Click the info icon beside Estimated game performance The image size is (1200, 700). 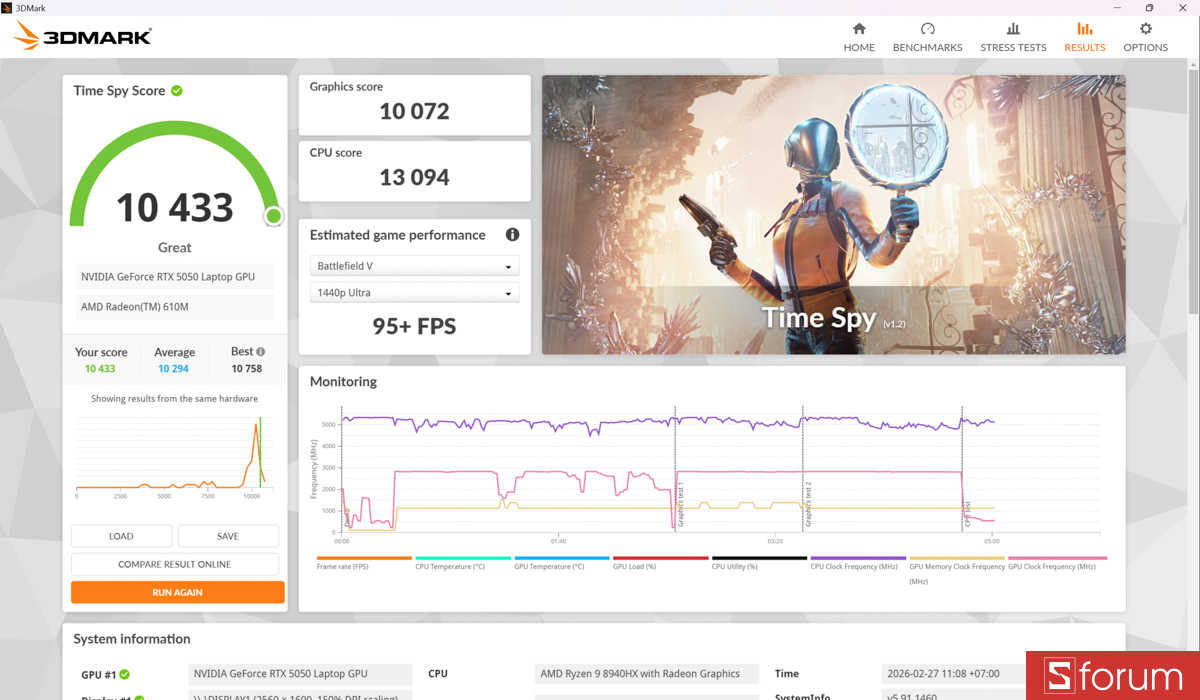[512, 234]
